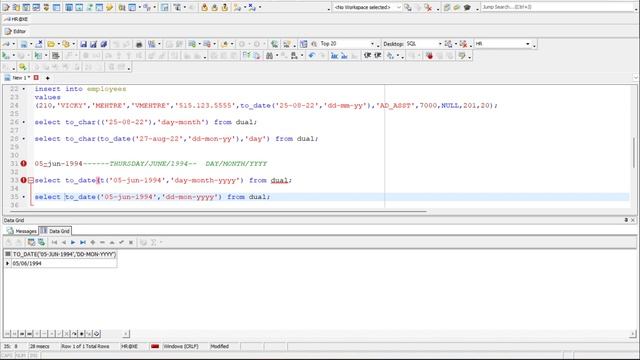
Task: Select the Data Grid tab
Action: point(55,231)
